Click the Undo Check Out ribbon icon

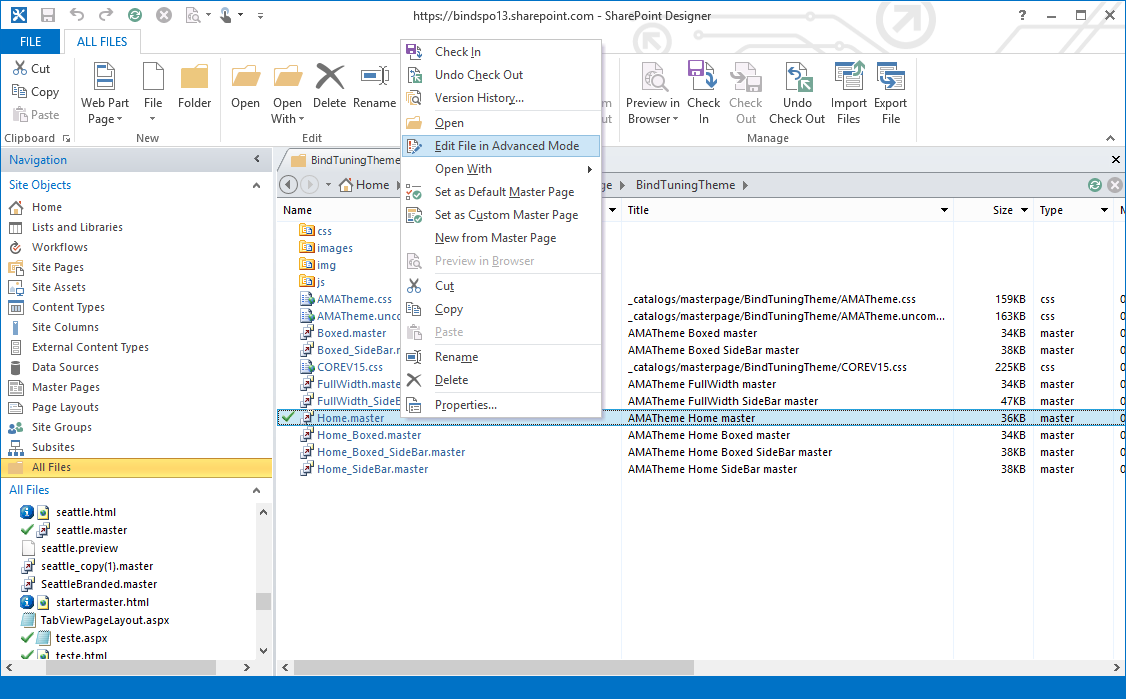click(x=797, y=77)
